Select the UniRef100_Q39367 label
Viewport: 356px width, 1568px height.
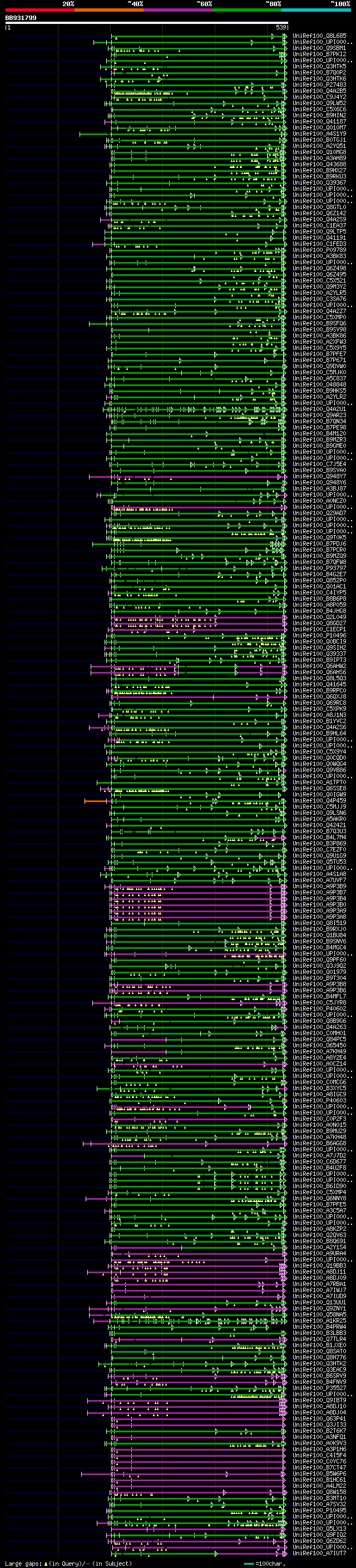[x=319, y=182]
